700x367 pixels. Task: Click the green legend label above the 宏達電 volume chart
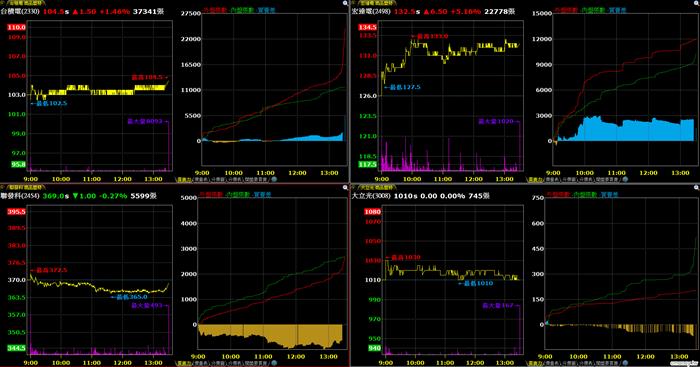[592, 9]
